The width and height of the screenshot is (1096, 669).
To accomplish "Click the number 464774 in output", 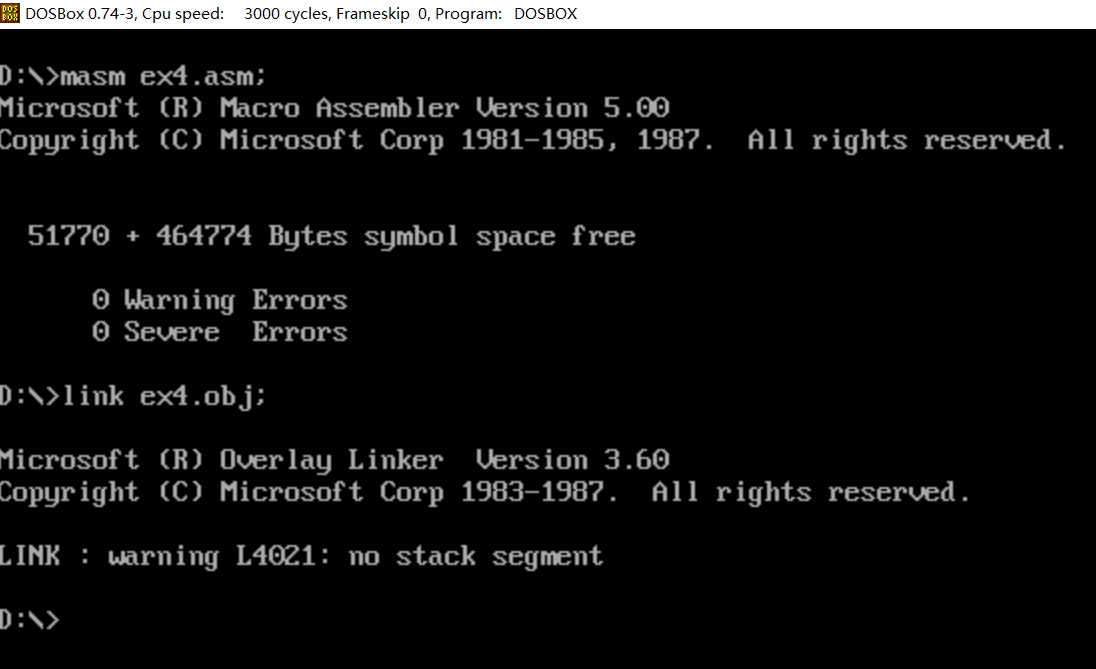I will point(204,236).
